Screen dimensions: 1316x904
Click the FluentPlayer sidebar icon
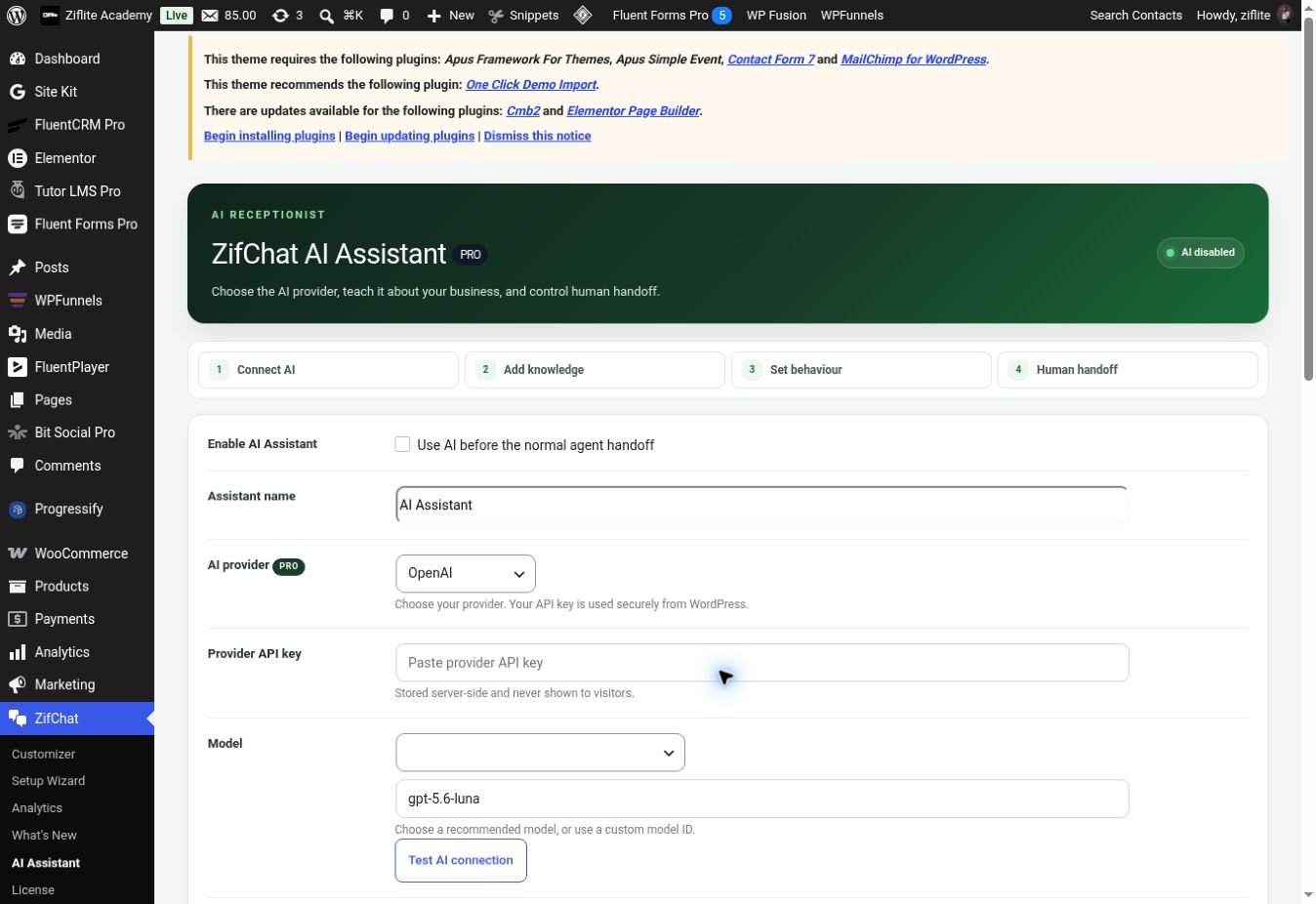point(18,367)
